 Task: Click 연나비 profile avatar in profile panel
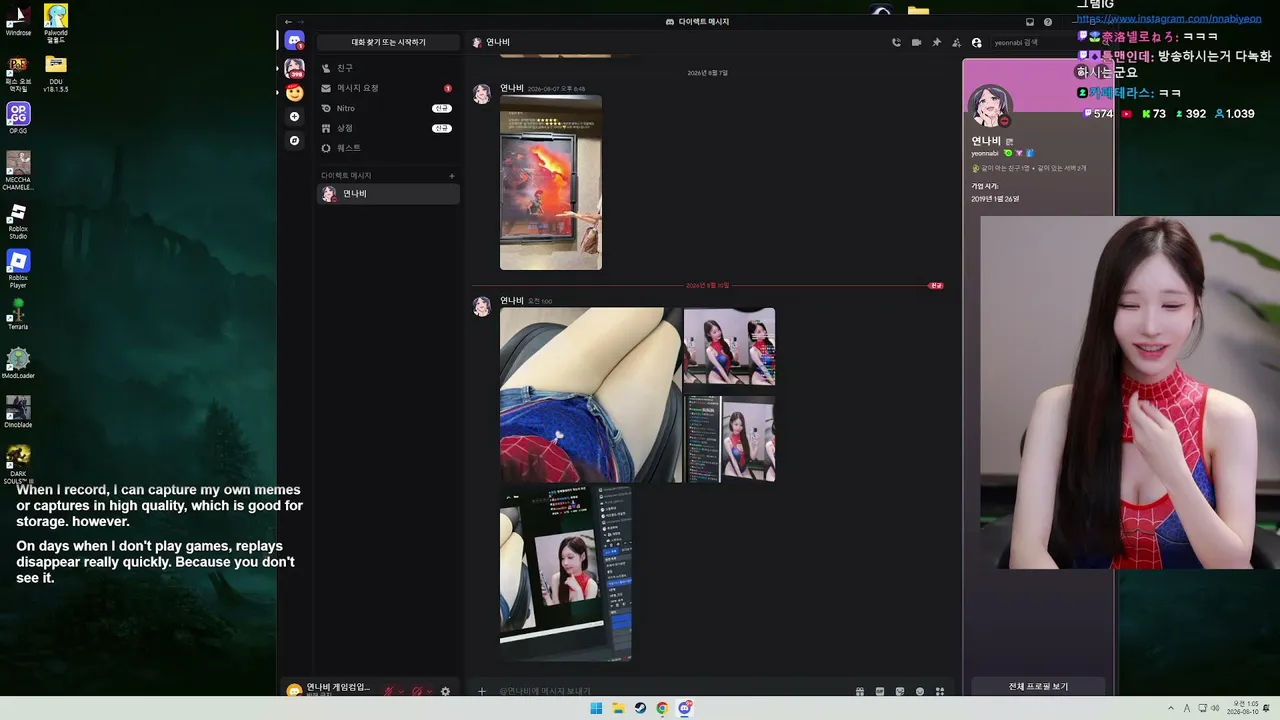tap(990, 108)
